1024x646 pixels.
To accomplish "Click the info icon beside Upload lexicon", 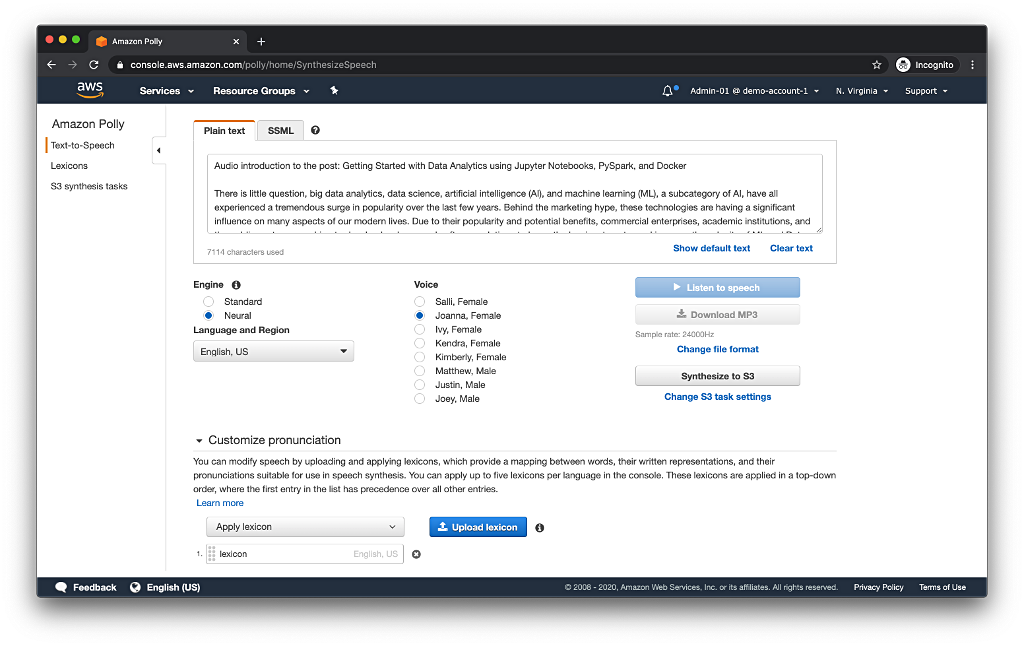I will point(539,527).
